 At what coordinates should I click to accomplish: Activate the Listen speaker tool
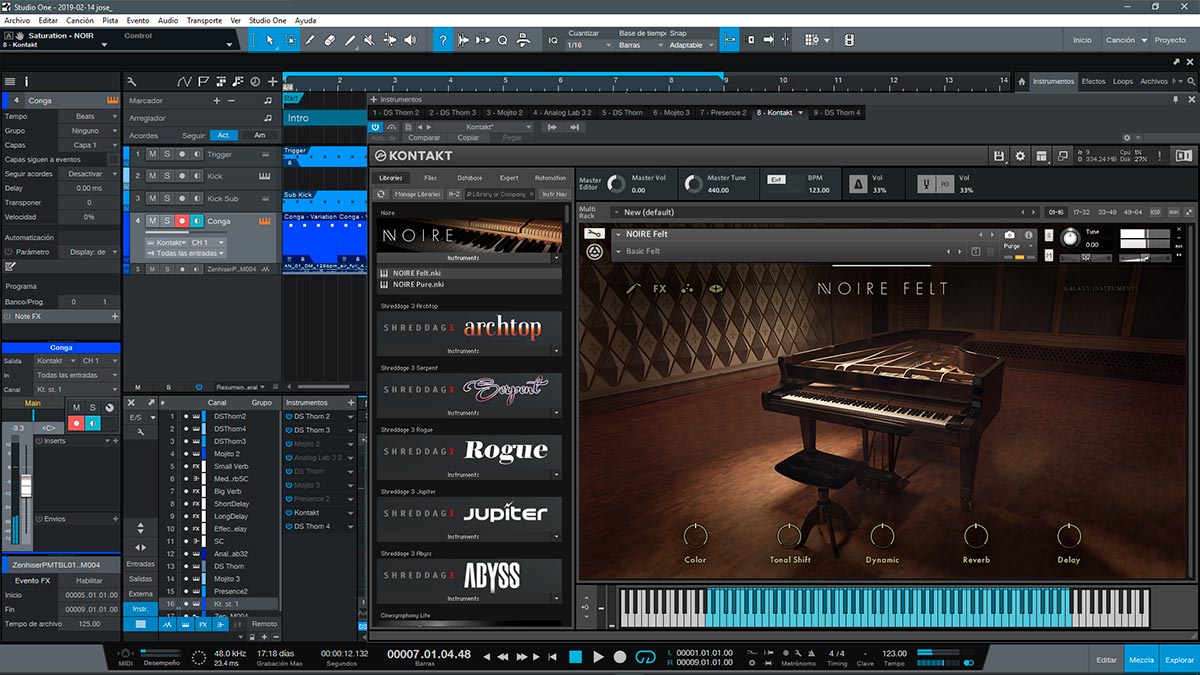(x=410, y=40)
